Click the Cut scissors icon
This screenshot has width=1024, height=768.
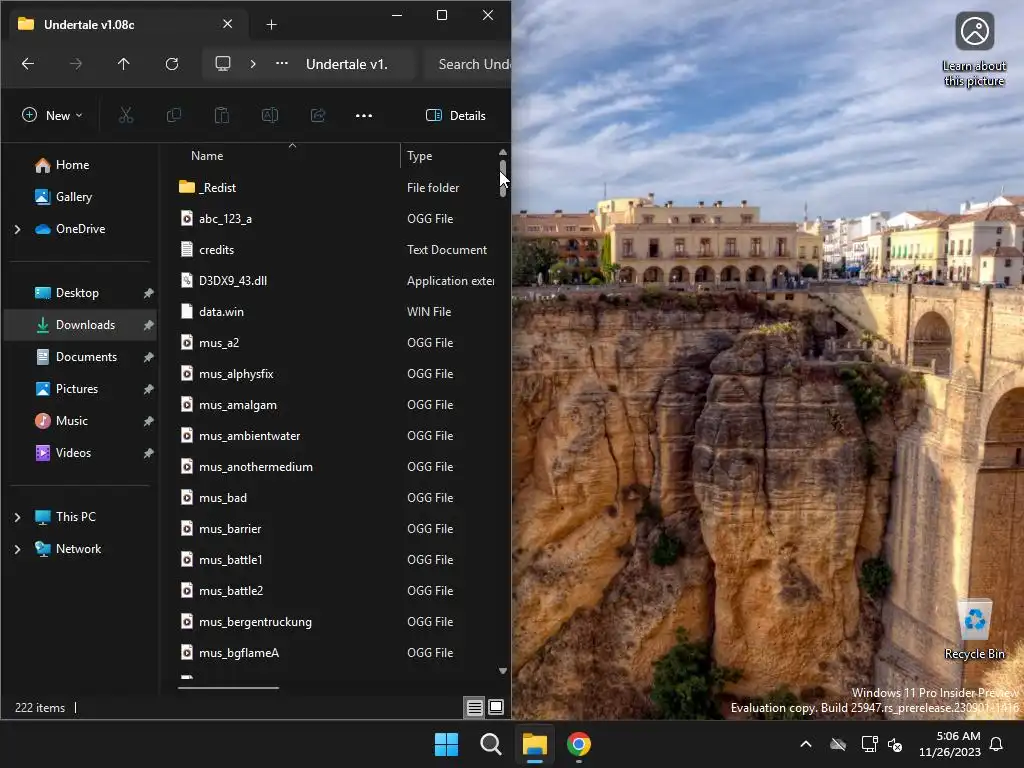tap(126, 116)
